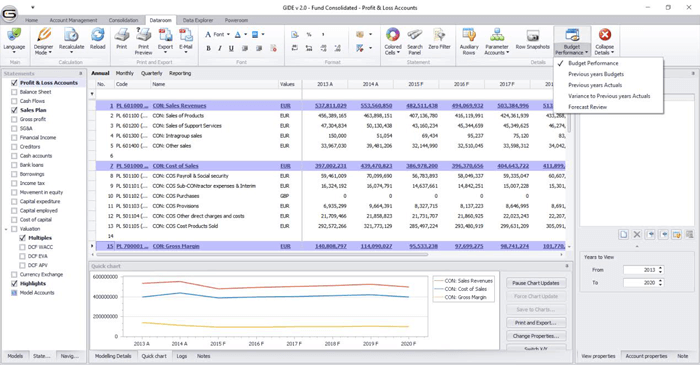Open the fill color picker
This screenshot has height=365, width=700.
click(254, 34)
